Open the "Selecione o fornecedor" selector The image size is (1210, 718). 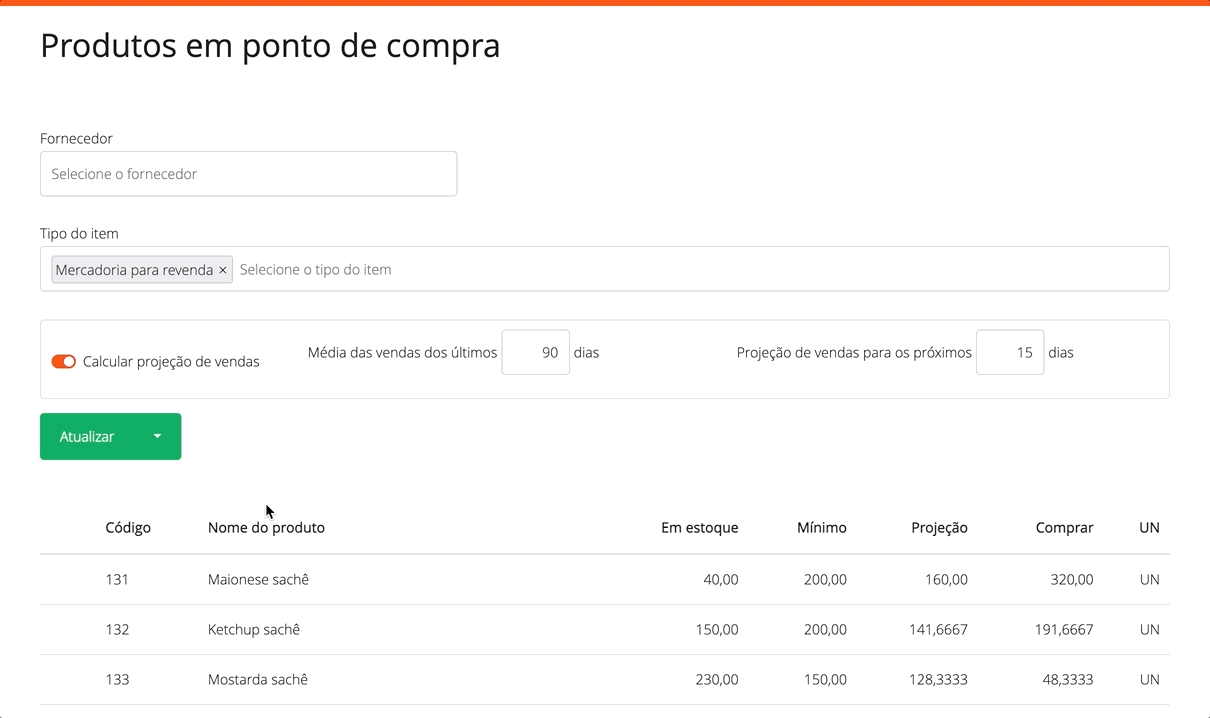click(x=248, y=173)
